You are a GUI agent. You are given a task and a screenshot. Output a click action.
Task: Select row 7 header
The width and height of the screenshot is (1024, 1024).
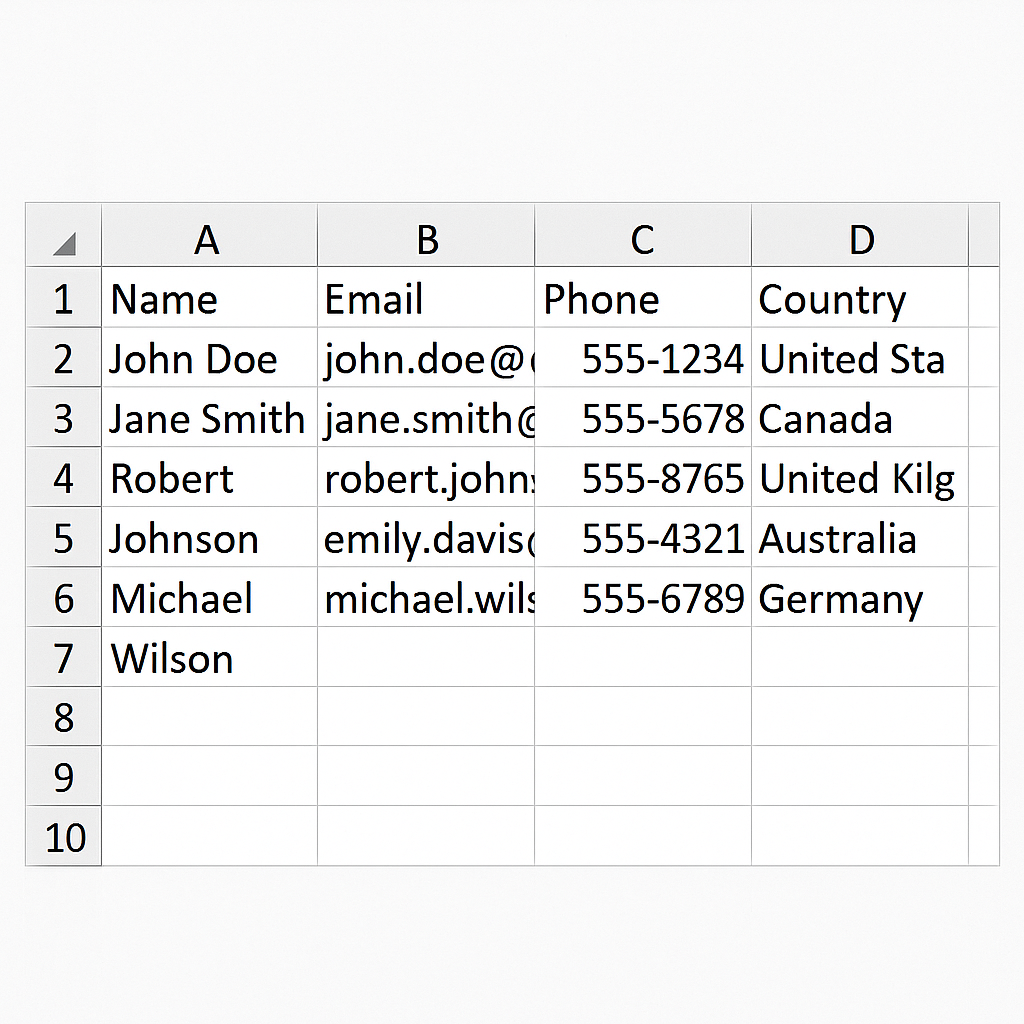[x=64, y=656]
